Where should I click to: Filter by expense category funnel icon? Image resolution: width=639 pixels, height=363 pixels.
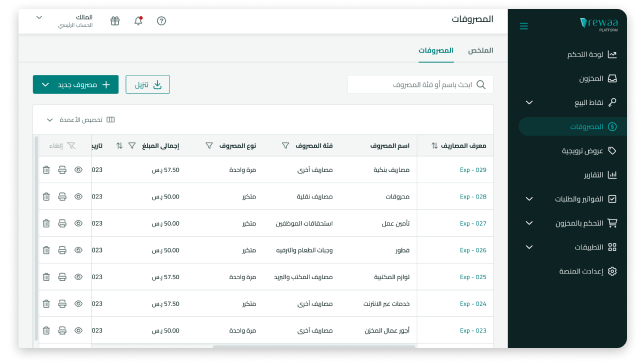[286, 145]
